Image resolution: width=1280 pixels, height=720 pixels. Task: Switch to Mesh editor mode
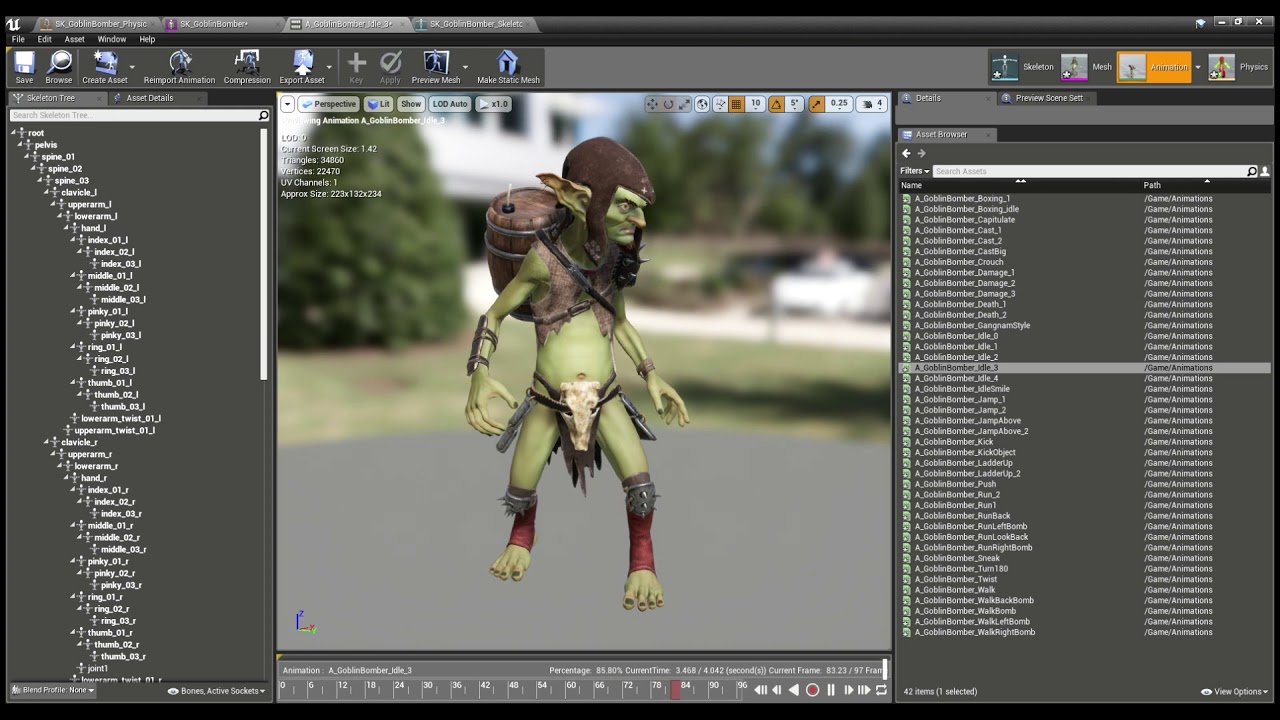(1087, 67)
